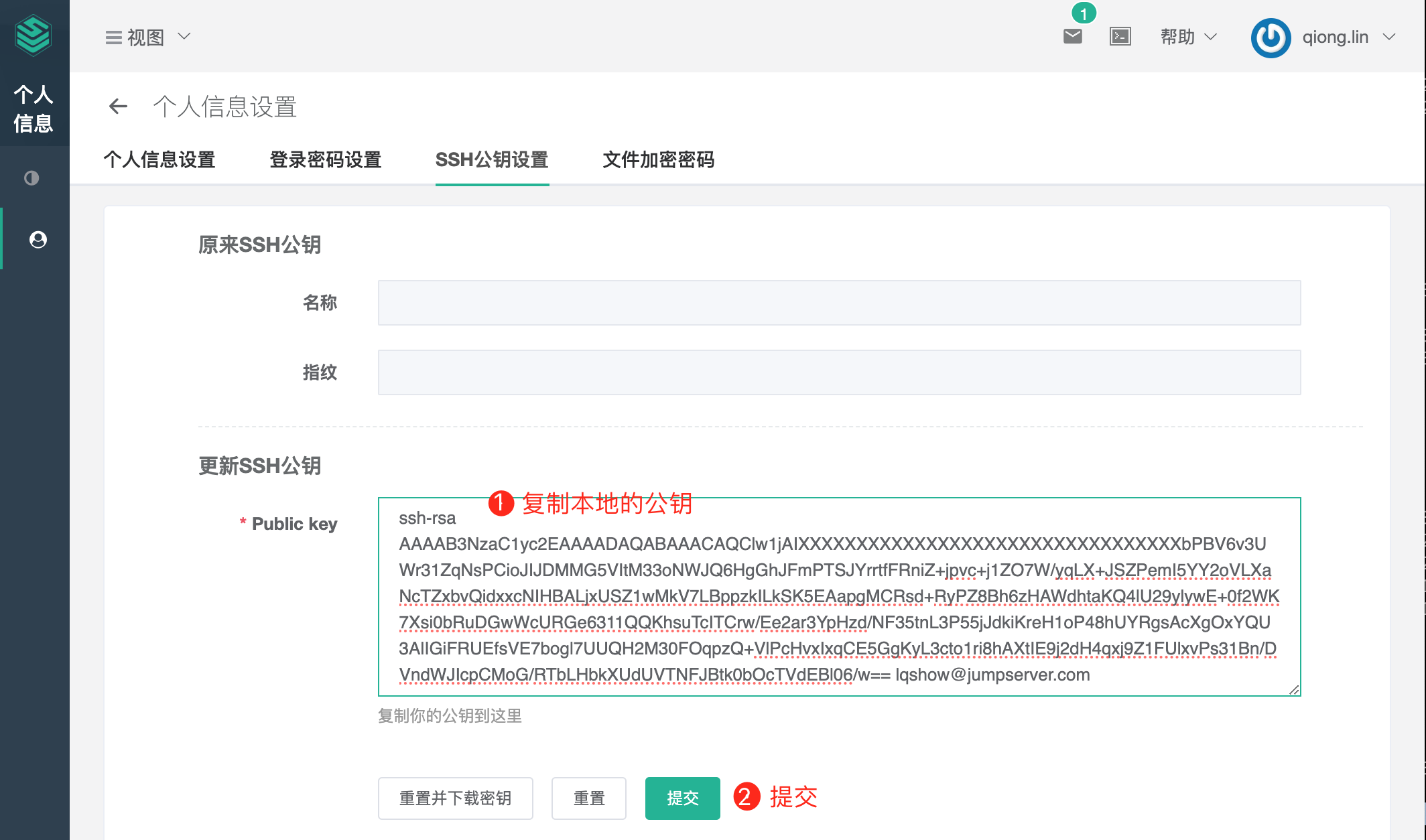Switch to the 登录密码设置 tab
Screen dimensions: 1426x840
pyautogui.click(x=326, y=159)
